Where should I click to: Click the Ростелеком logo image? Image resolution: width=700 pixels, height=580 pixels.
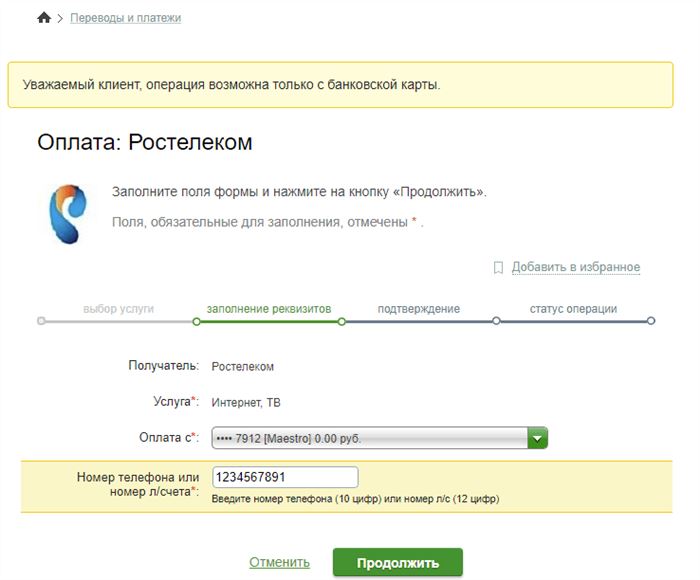point(68,214)
